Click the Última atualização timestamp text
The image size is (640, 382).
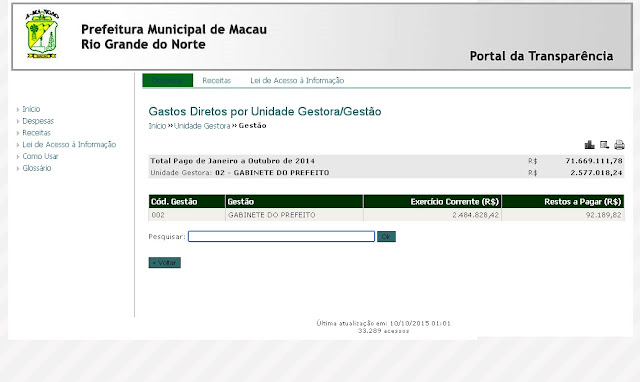pos(383,323)
